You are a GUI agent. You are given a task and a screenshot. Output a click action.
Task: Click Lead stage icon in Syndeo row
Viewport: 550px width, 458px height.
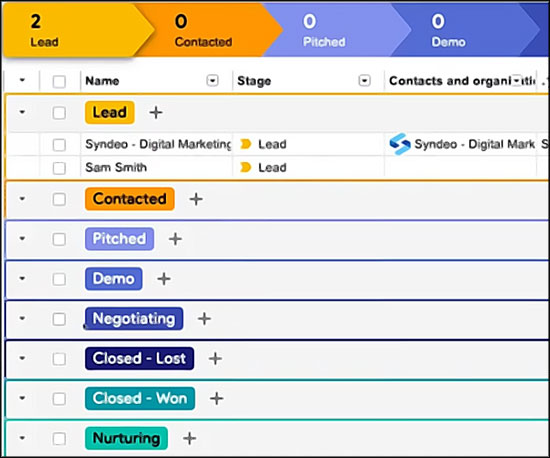pos(246,144)
